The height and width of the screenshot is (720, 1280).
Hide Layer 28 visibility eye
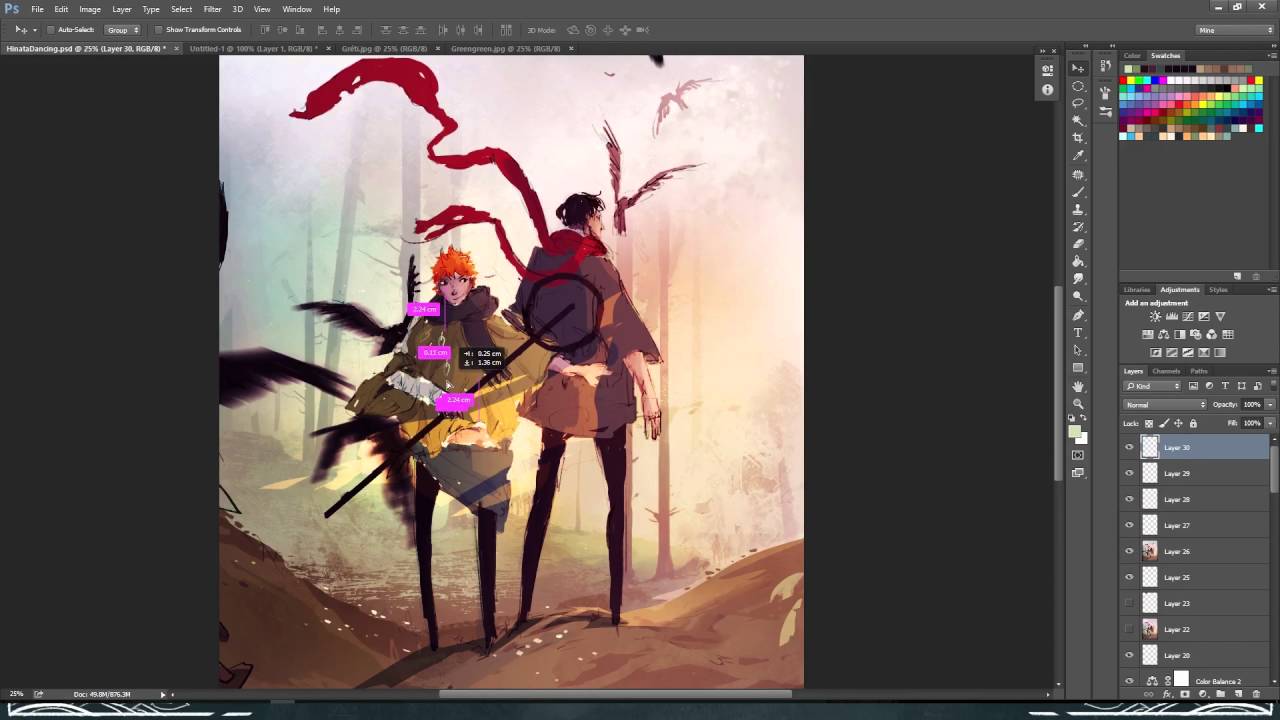point(1130,500)
